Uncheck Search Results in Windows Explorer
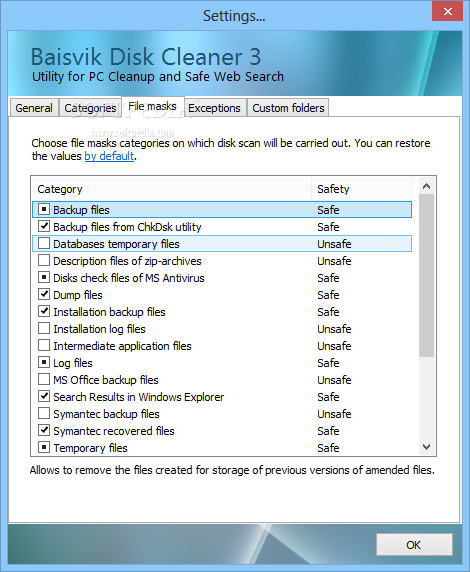This screenshot has width=470, height=572. [x=44, y=396]
